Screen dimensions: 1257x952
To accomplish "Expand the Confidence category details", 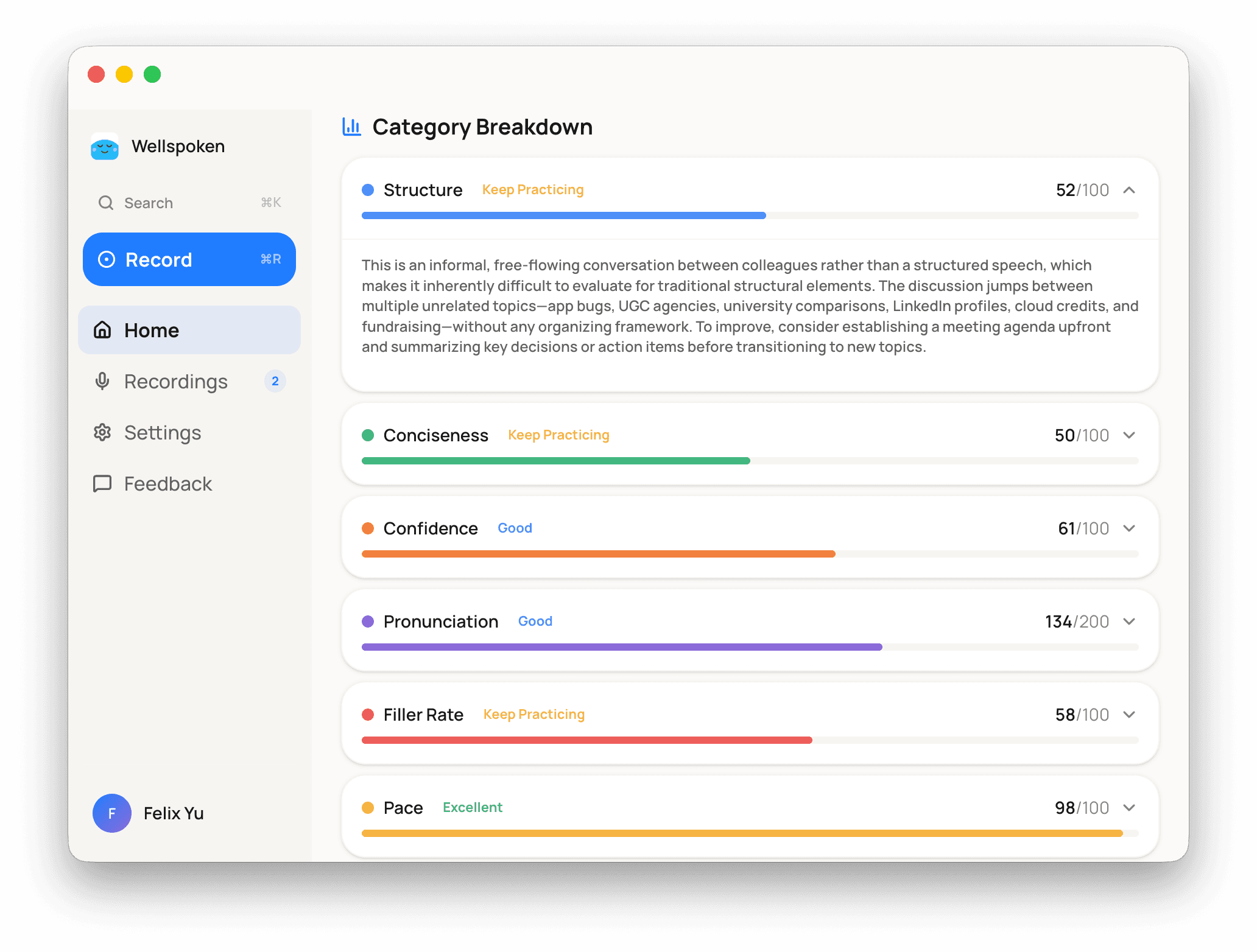I will coord(1129,528).
